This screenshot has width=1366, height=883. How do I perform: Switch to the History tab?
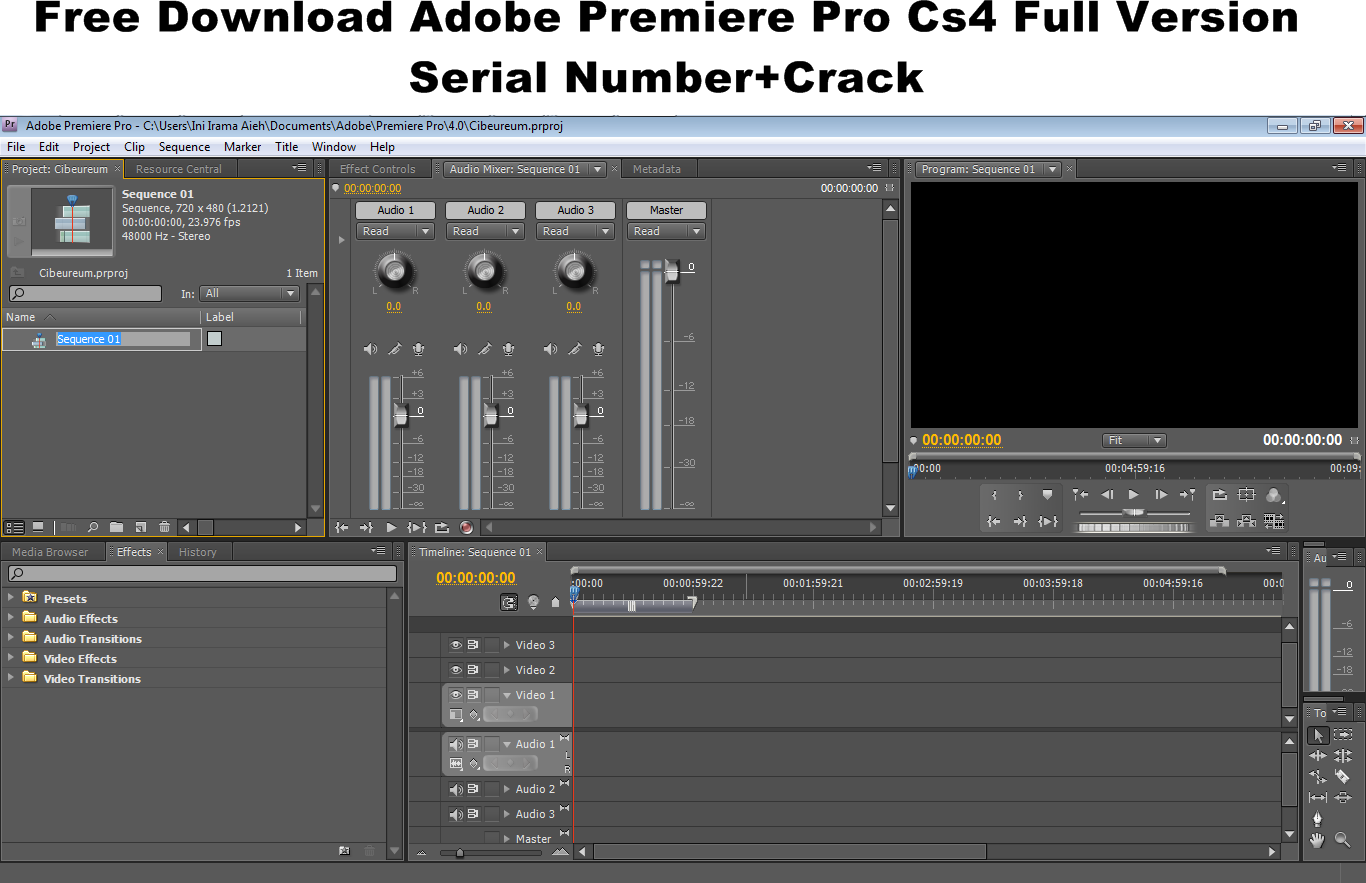point(197,552)
